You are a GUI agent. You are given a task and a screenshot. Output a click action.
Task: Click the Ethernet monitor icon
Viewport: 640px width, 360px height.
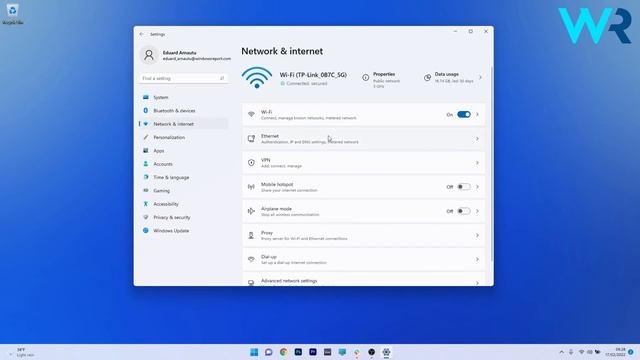click(251, 139)
